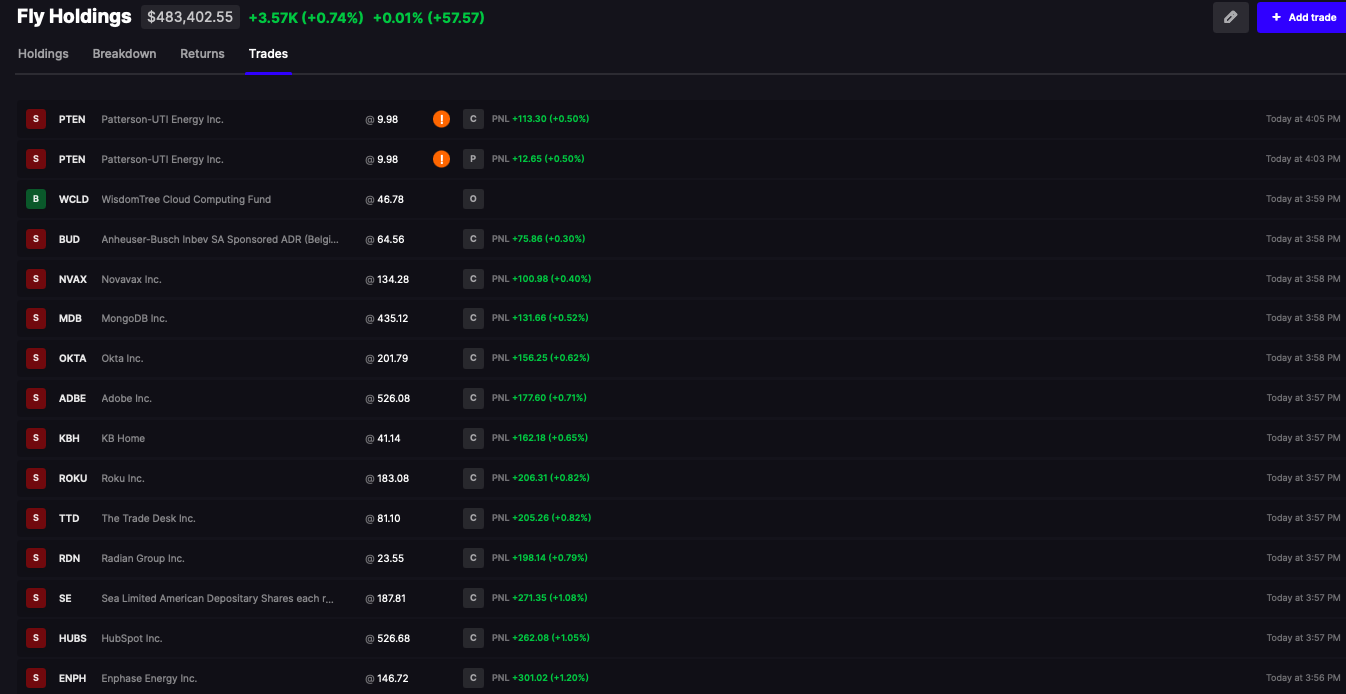This screenshot has height=694, width=1346.
Task: Click the HUBS ticker symbol
Action: coord(73,638)
